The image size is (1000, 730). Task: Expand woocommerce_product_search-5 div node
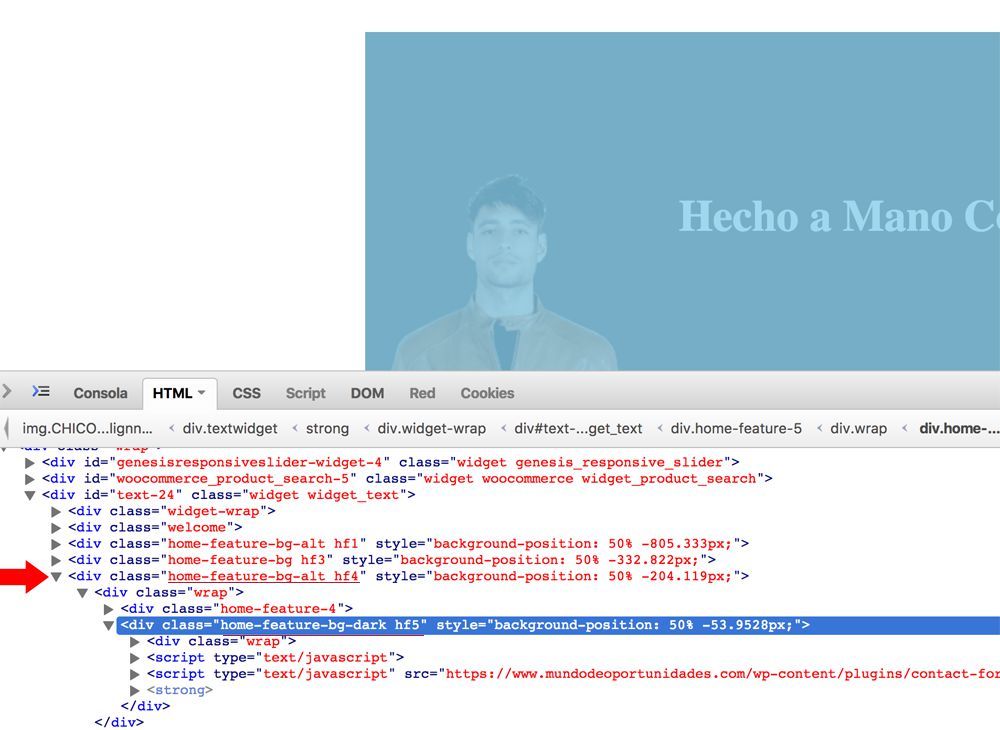point(29,479)
